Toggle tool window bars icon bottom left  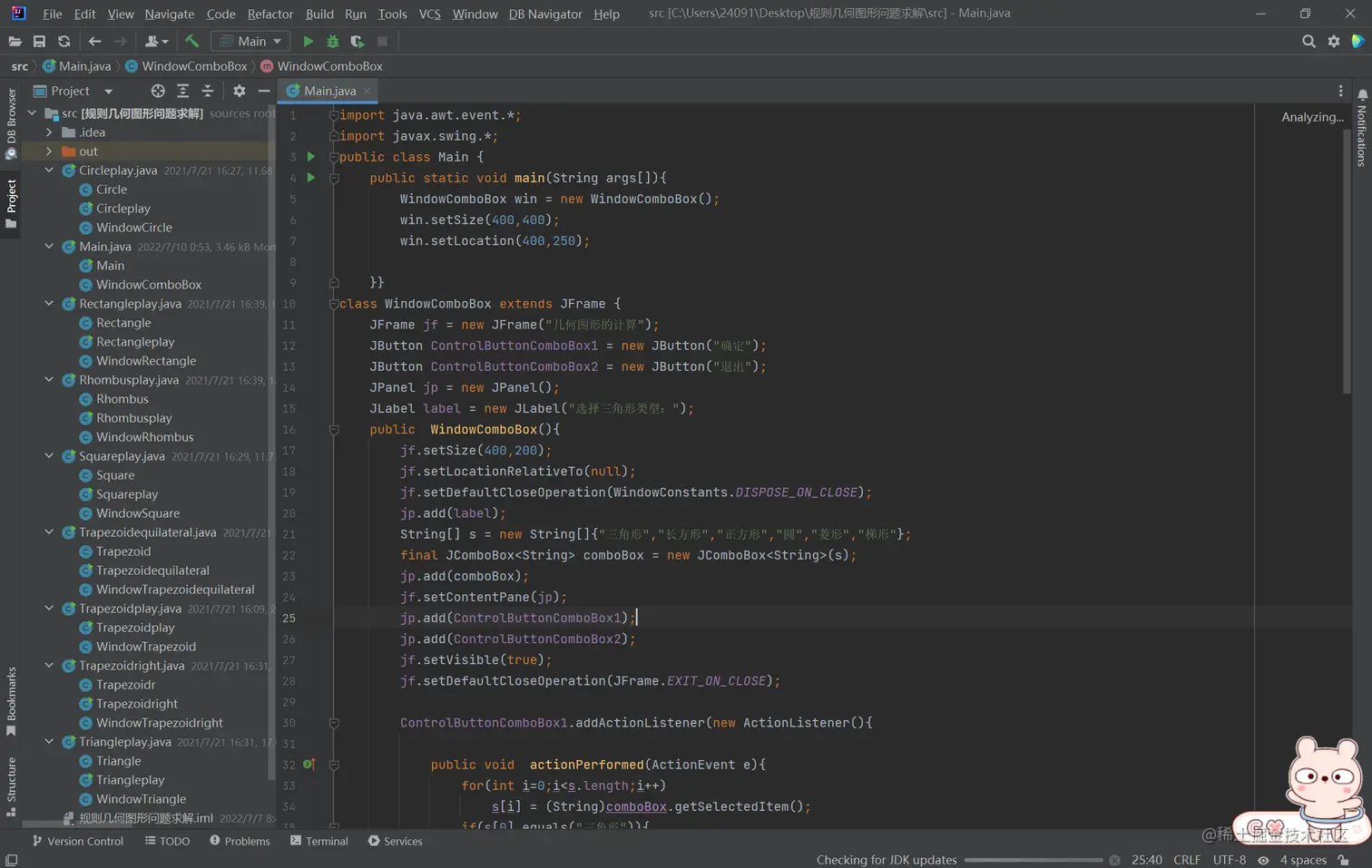pyautogui.click(x=11, y=860)
